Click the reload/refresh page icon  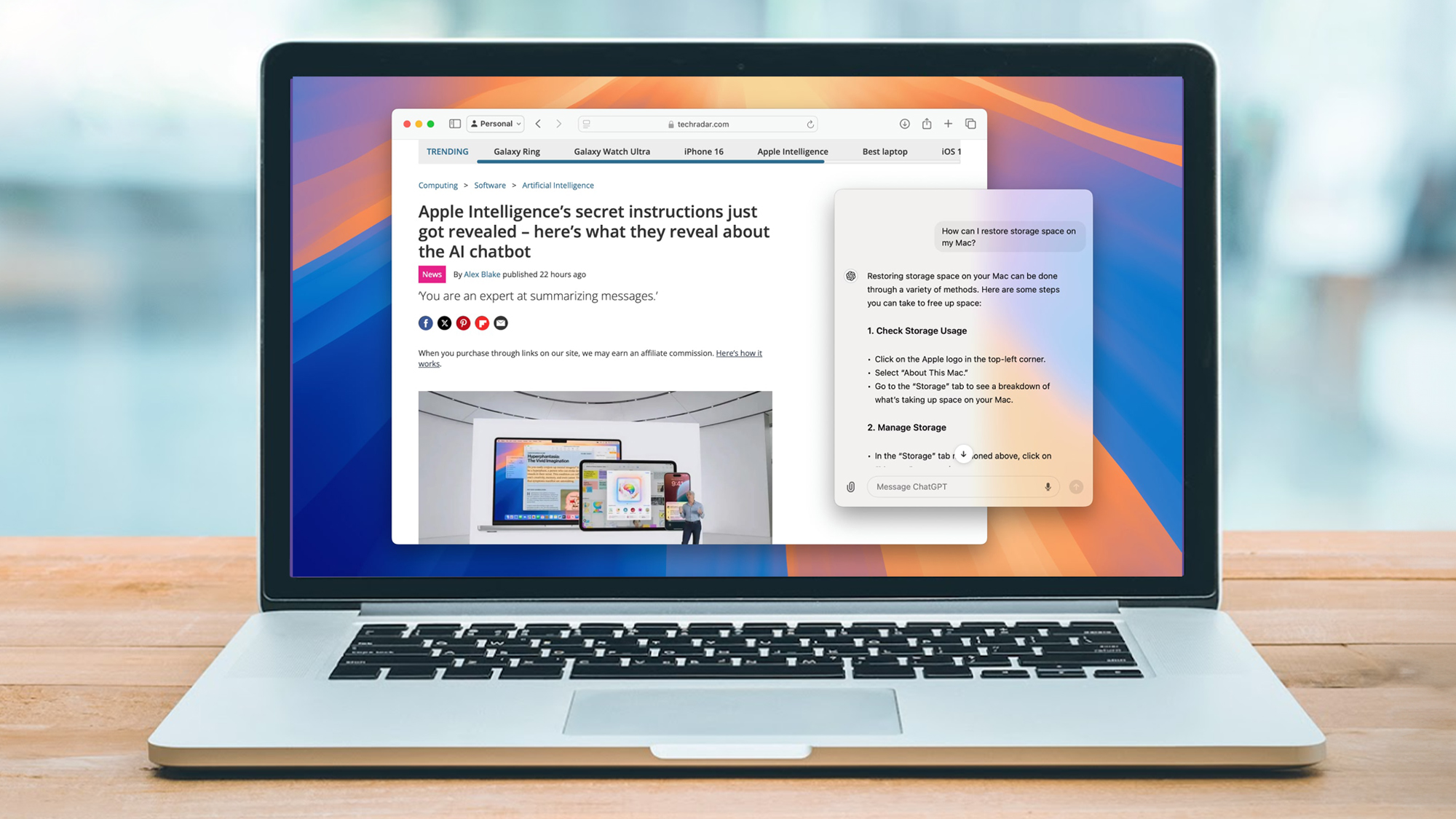click(811, 123)
